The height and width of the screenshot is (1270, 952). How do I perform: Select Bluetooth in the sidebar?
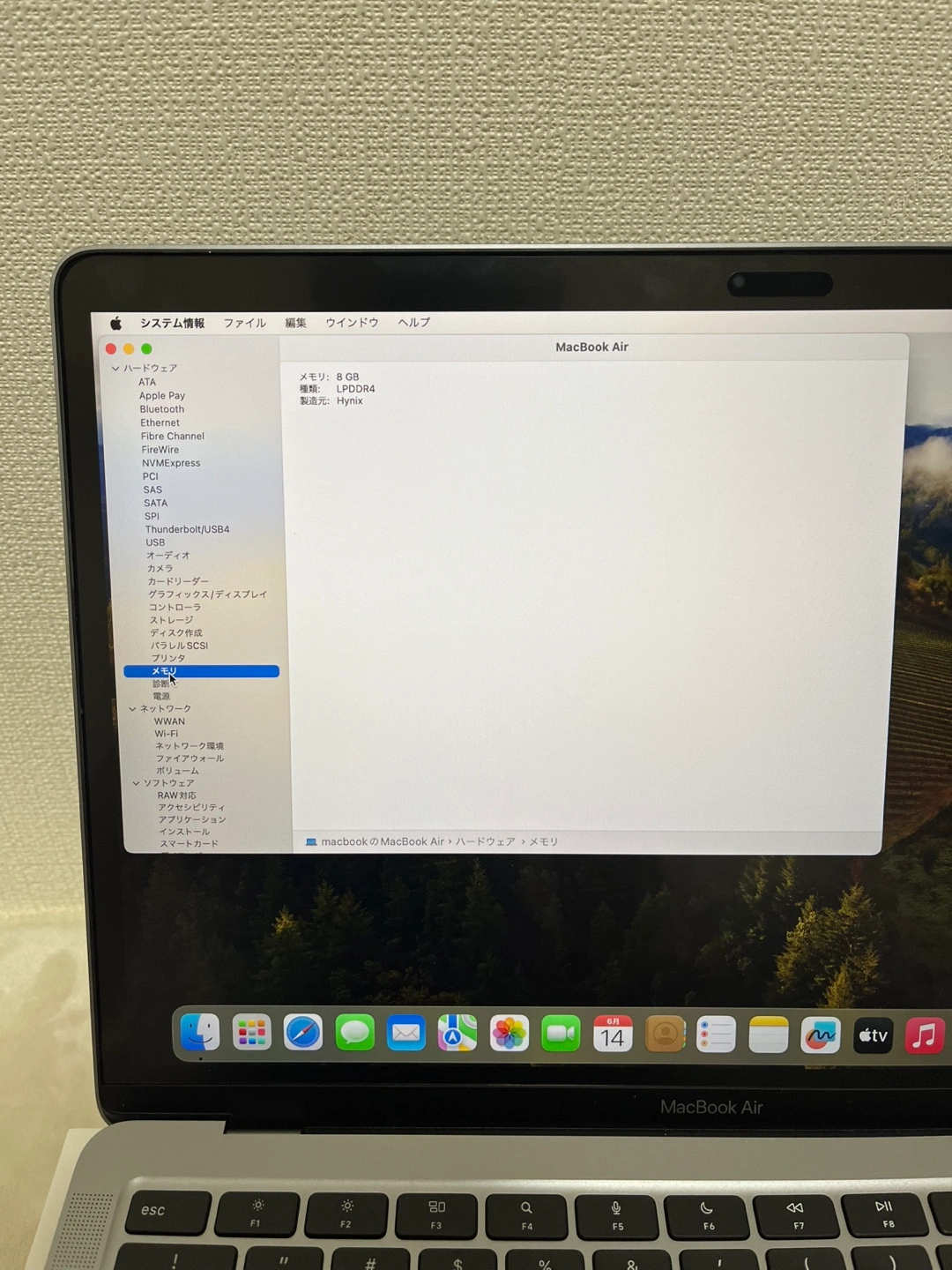[162, 409]
